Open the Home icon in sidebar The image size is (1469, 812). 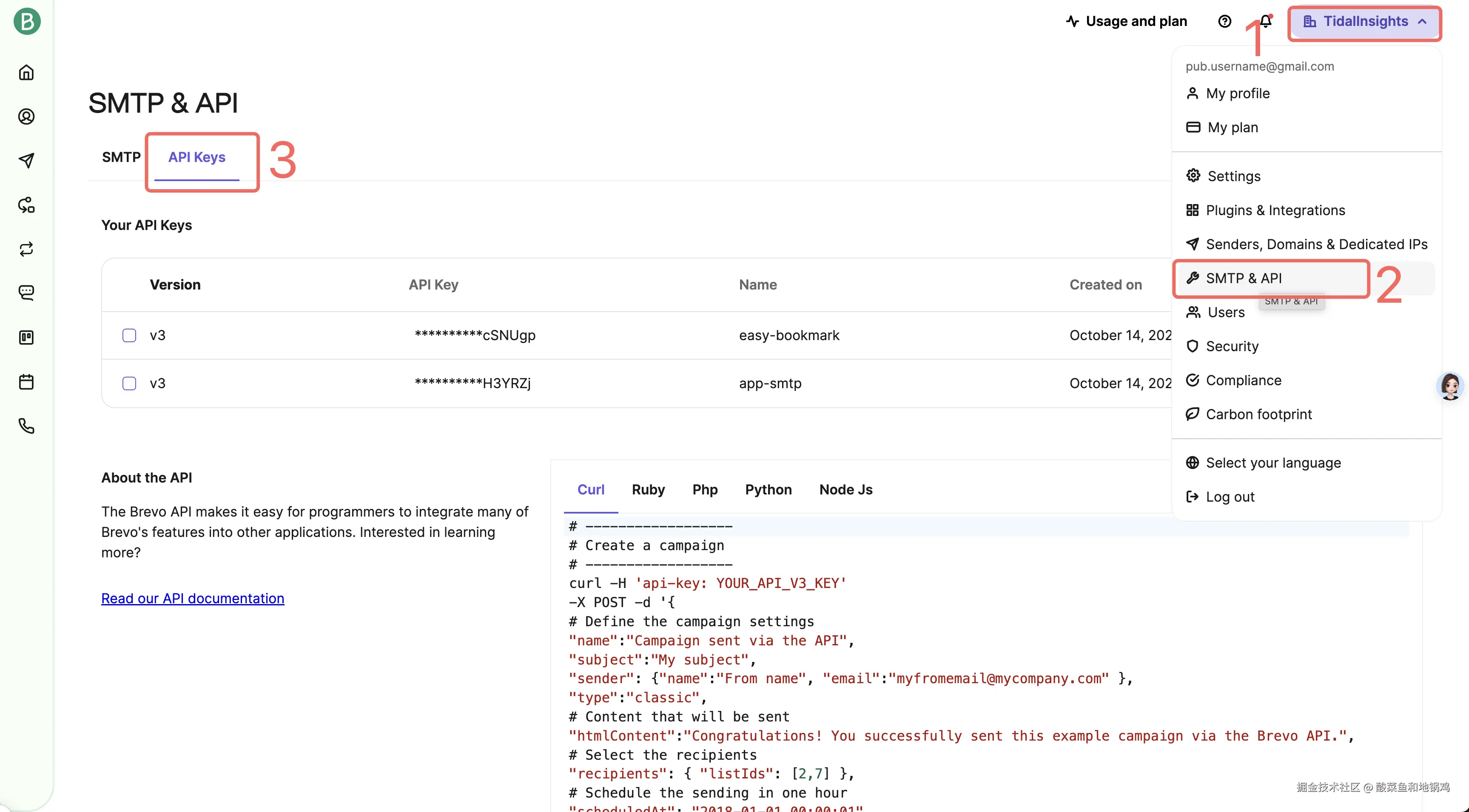click(26, 72)
